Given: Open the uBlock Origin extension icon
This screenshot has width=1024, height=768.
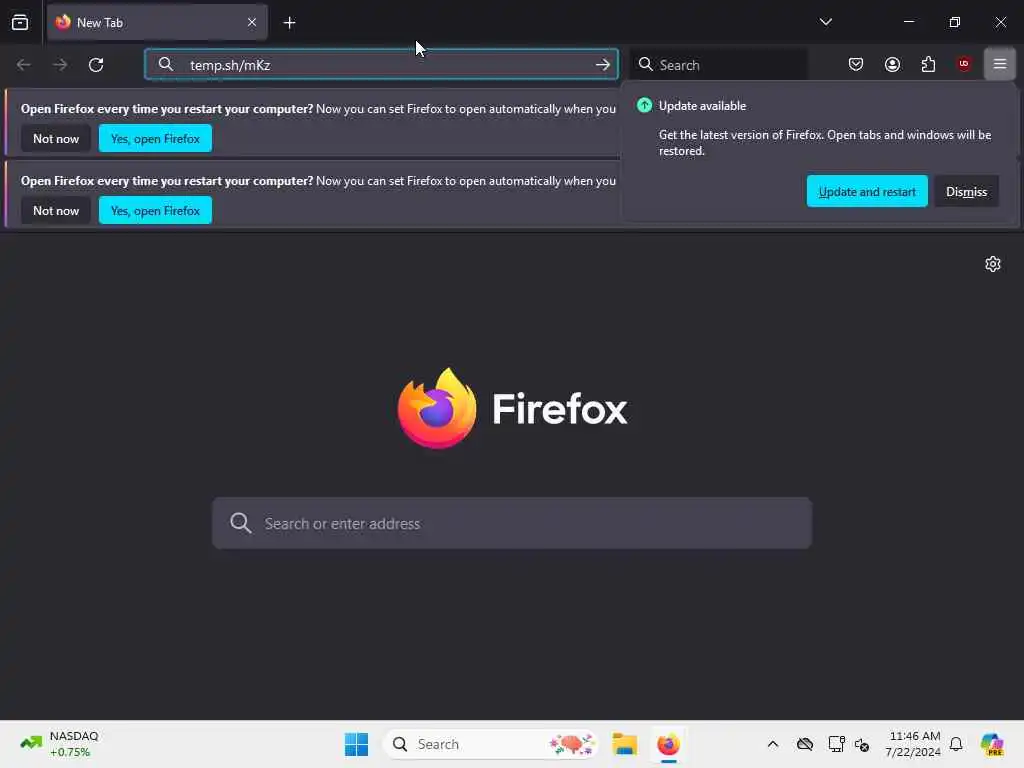Looking at the screenshot, I should point(964,63).
